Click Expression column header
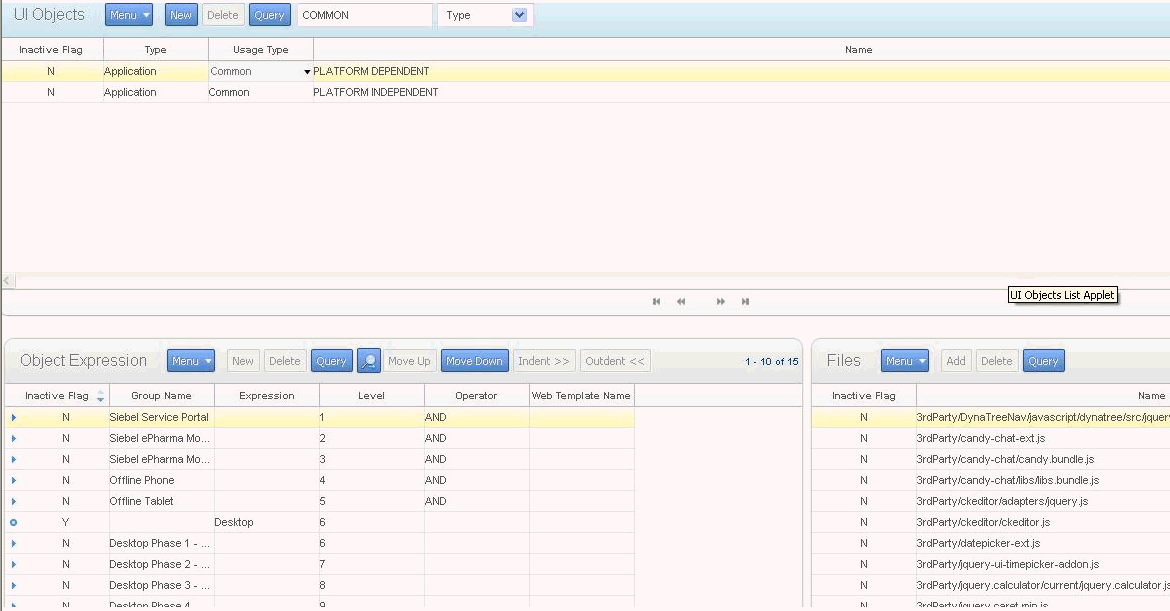1170x611 pixels. pyautogui.click(x=266, y=396)
